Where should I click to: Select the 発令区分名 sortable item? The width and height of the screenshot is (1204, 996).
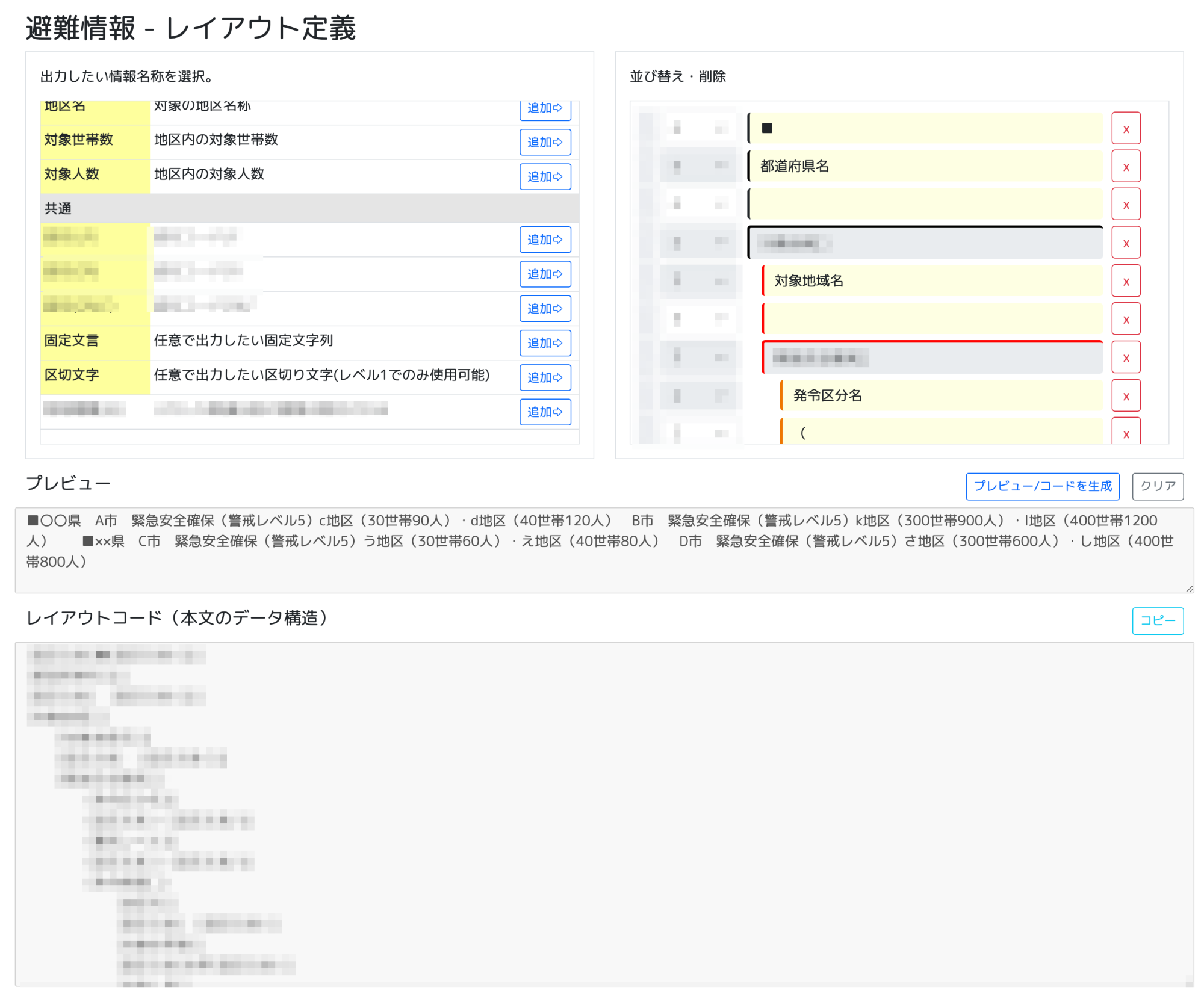[942, 396]
